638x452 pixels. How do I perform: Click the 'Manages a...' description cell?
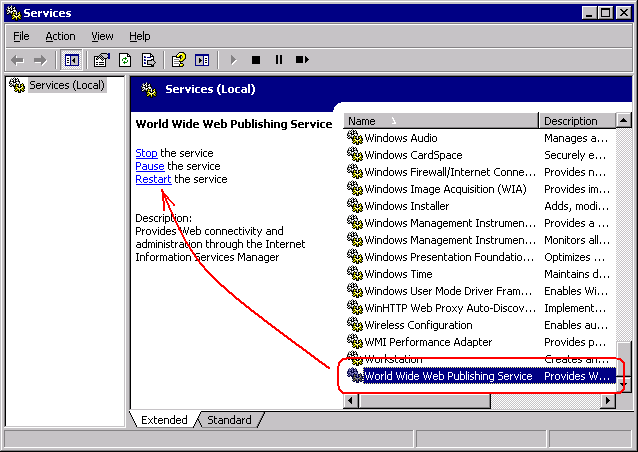click(576, 138)
